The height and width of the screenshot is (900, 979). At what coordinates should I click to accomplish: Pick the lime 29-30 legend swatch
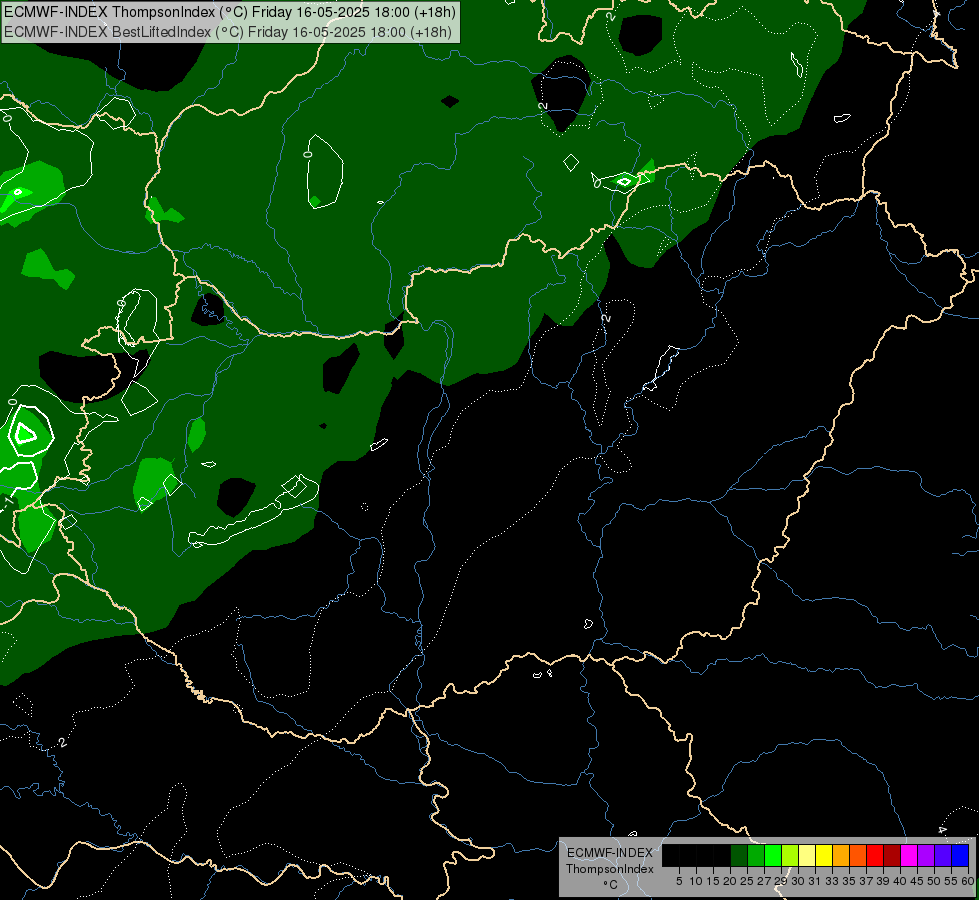(x=790, y=855)
